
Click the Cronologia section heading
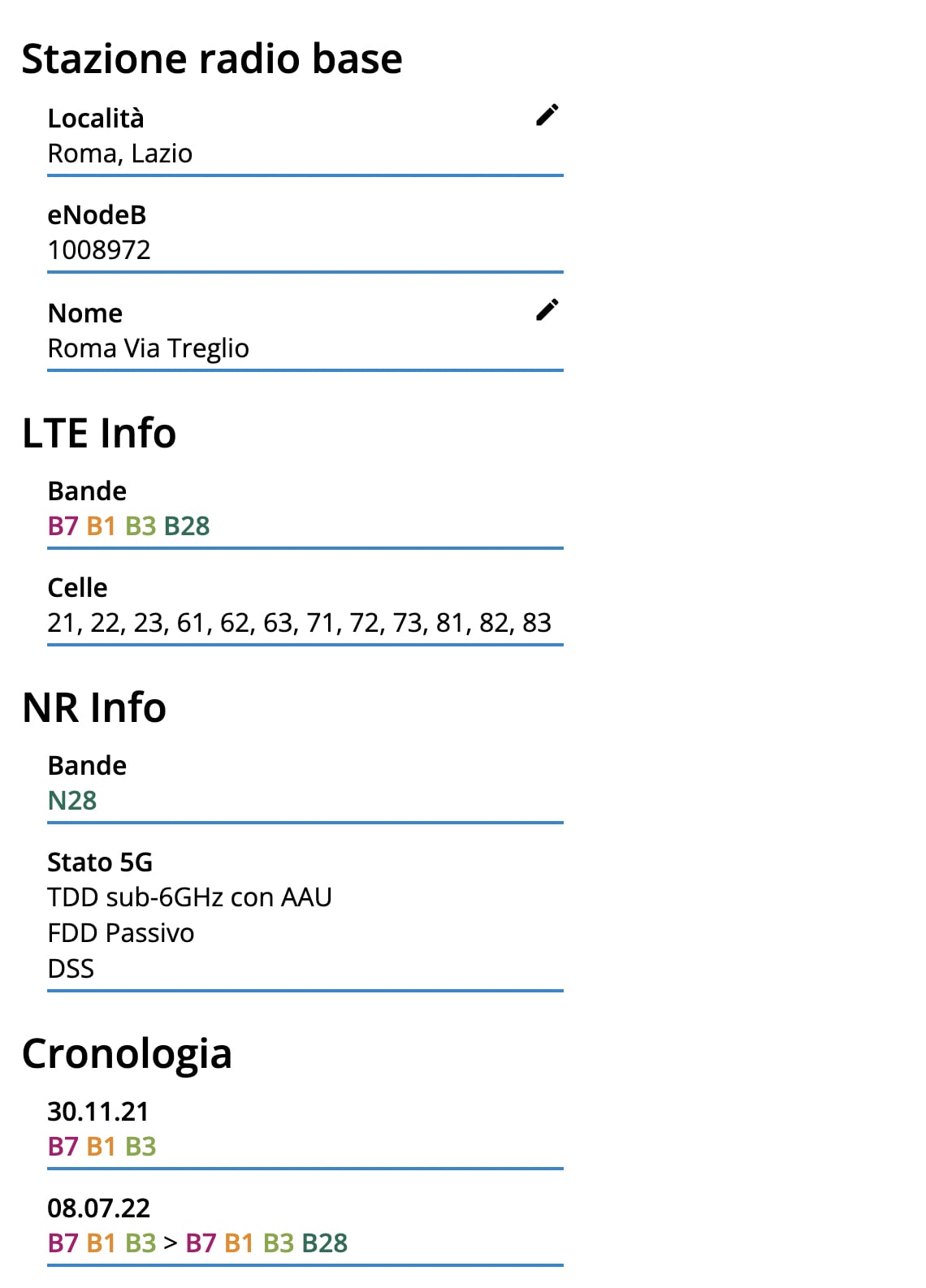click(x=128, y=1054)
